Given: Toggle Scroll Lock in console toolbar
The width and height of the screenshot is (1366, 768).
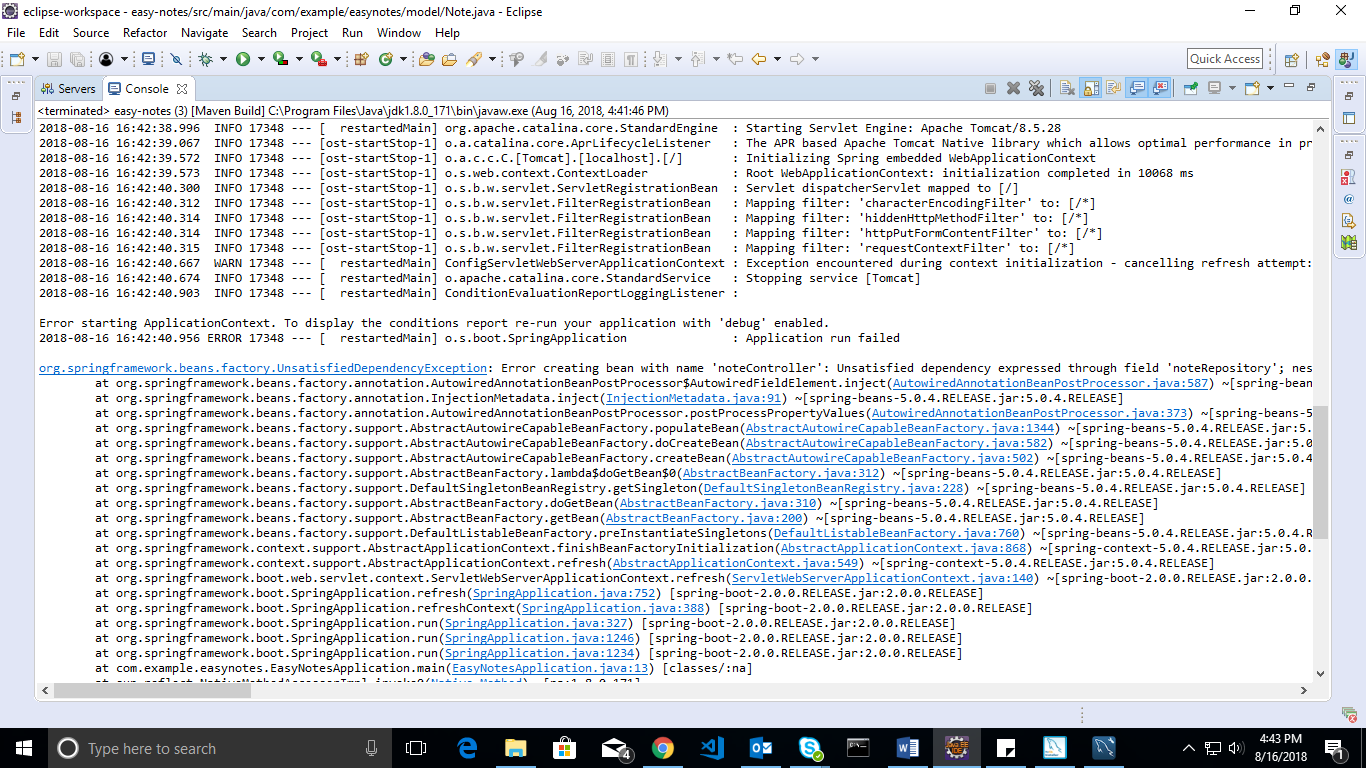Looking at the screenshot, I should click(1090, 88).
